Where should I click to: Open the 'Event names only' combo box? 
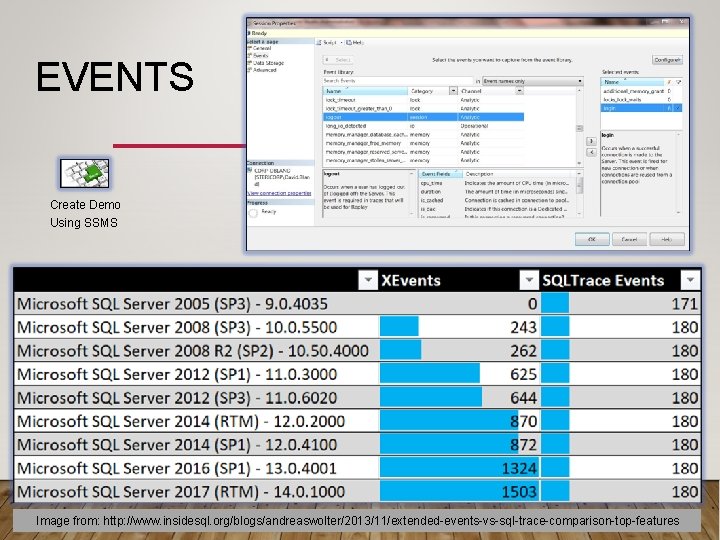tap(533, 81)
